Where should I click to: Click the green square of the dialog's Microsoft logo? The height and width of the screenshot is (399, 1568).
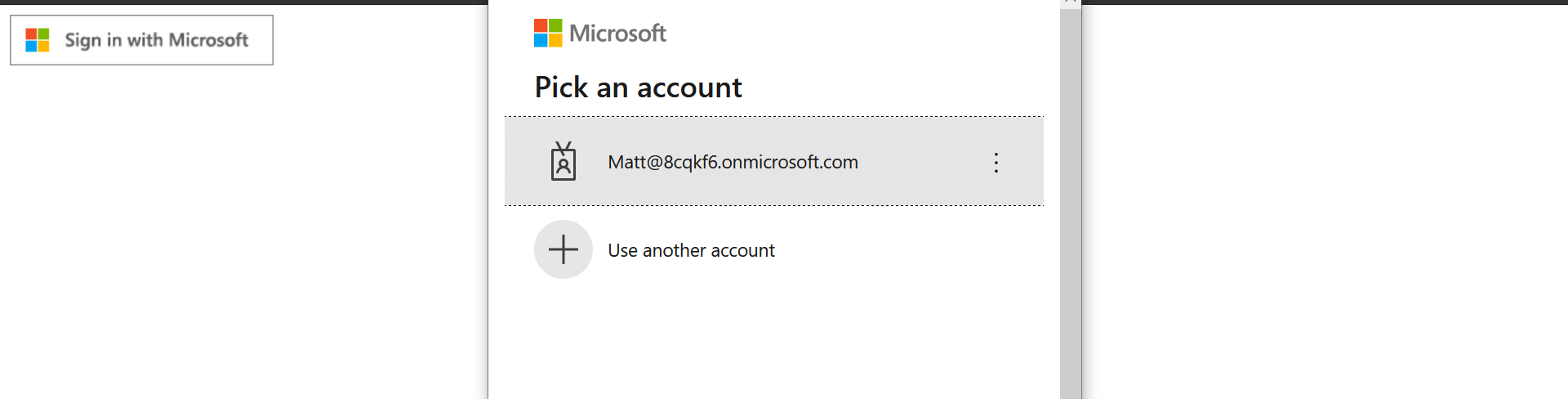[x=555, y=26]
